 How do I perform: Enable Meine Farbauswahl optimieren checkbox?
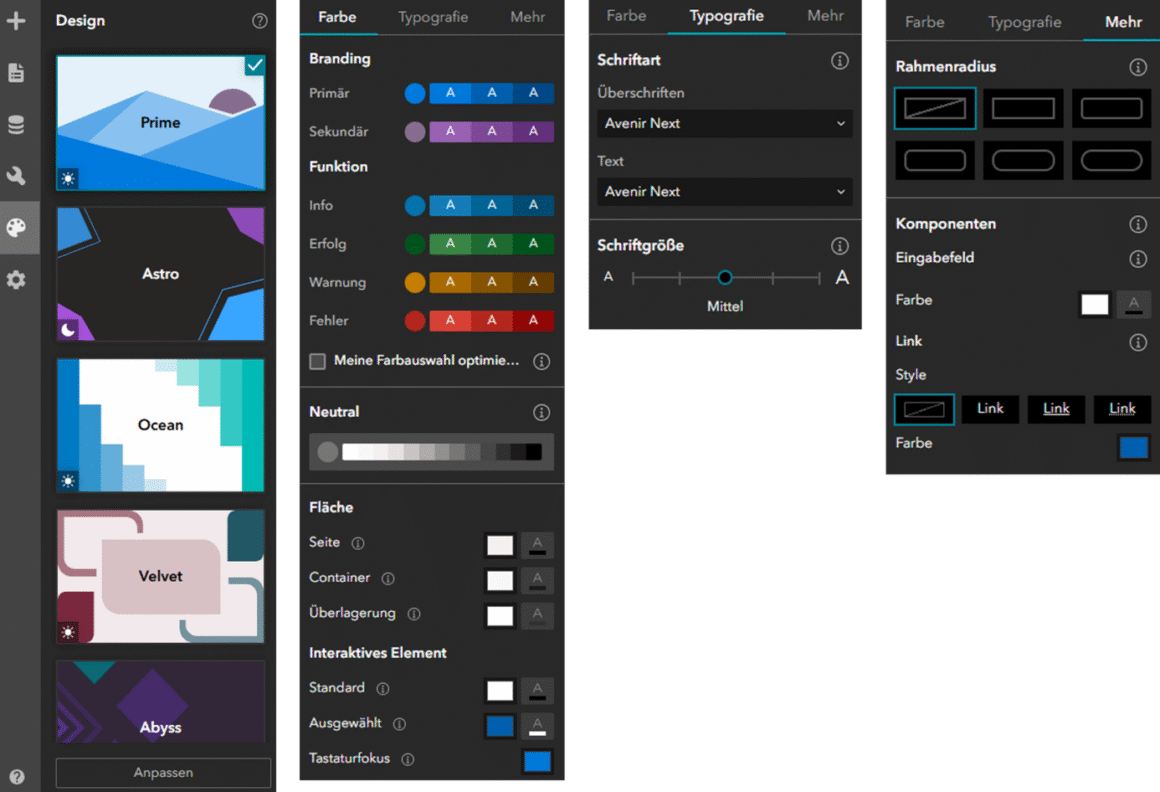(317, 361)
